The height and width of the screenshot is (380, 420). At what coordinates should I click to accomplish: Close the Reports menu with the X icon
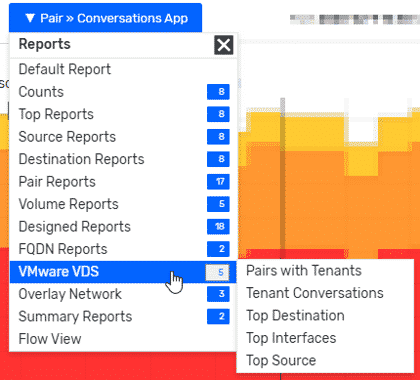[223, 45]
